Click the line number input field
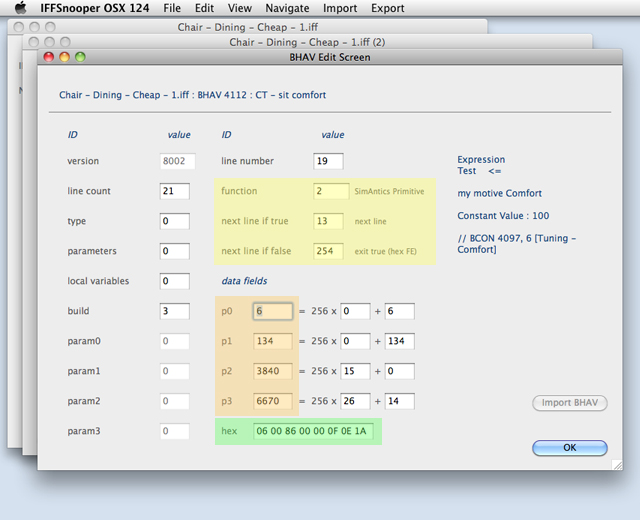This screenshot has height=520, width=640. [x=328, y=161]
